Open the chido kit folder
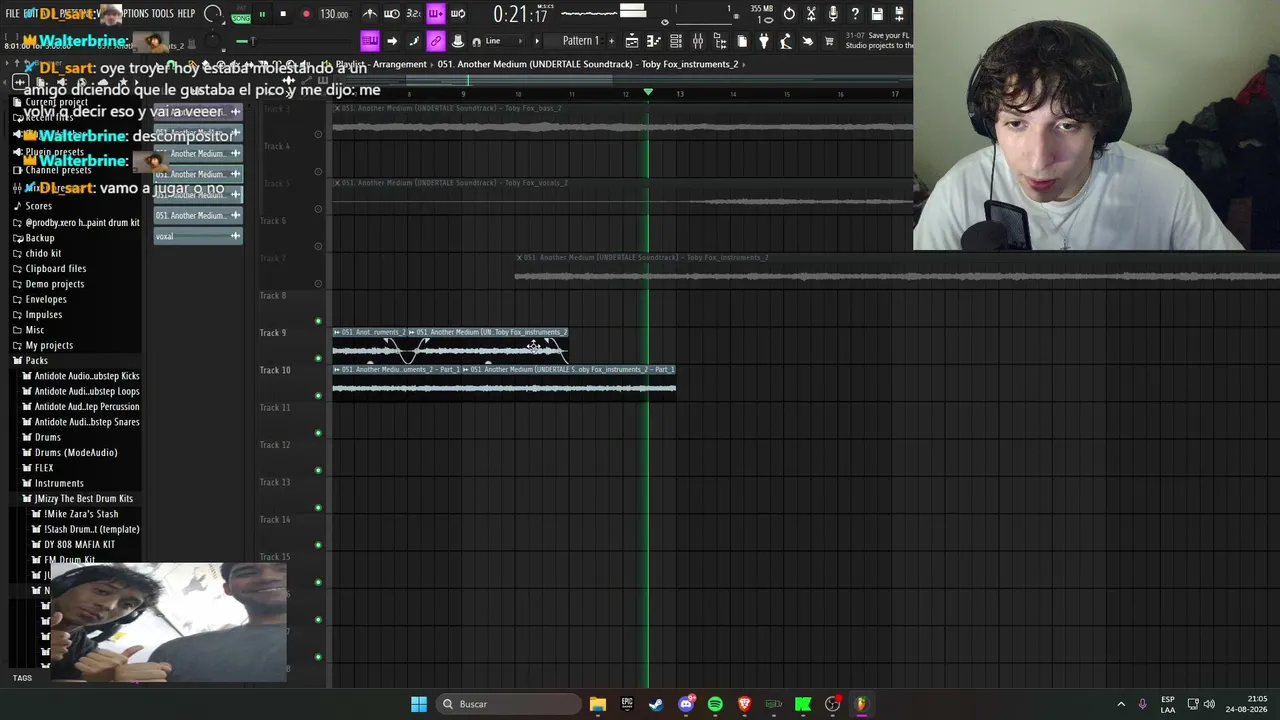The height and width of the screenshot is (720, 1280). click(x=43, y=253)
